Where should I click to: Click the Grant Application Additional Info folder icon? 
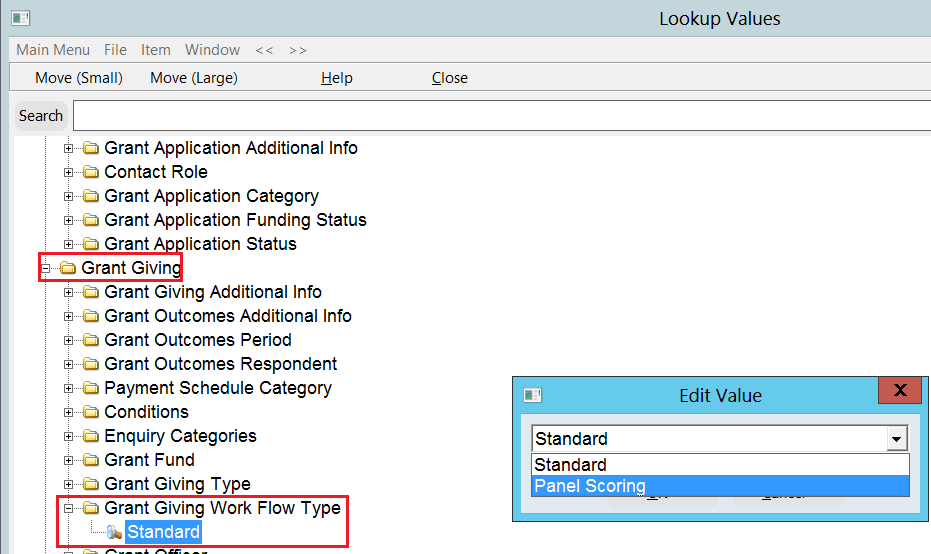[91, 147]
